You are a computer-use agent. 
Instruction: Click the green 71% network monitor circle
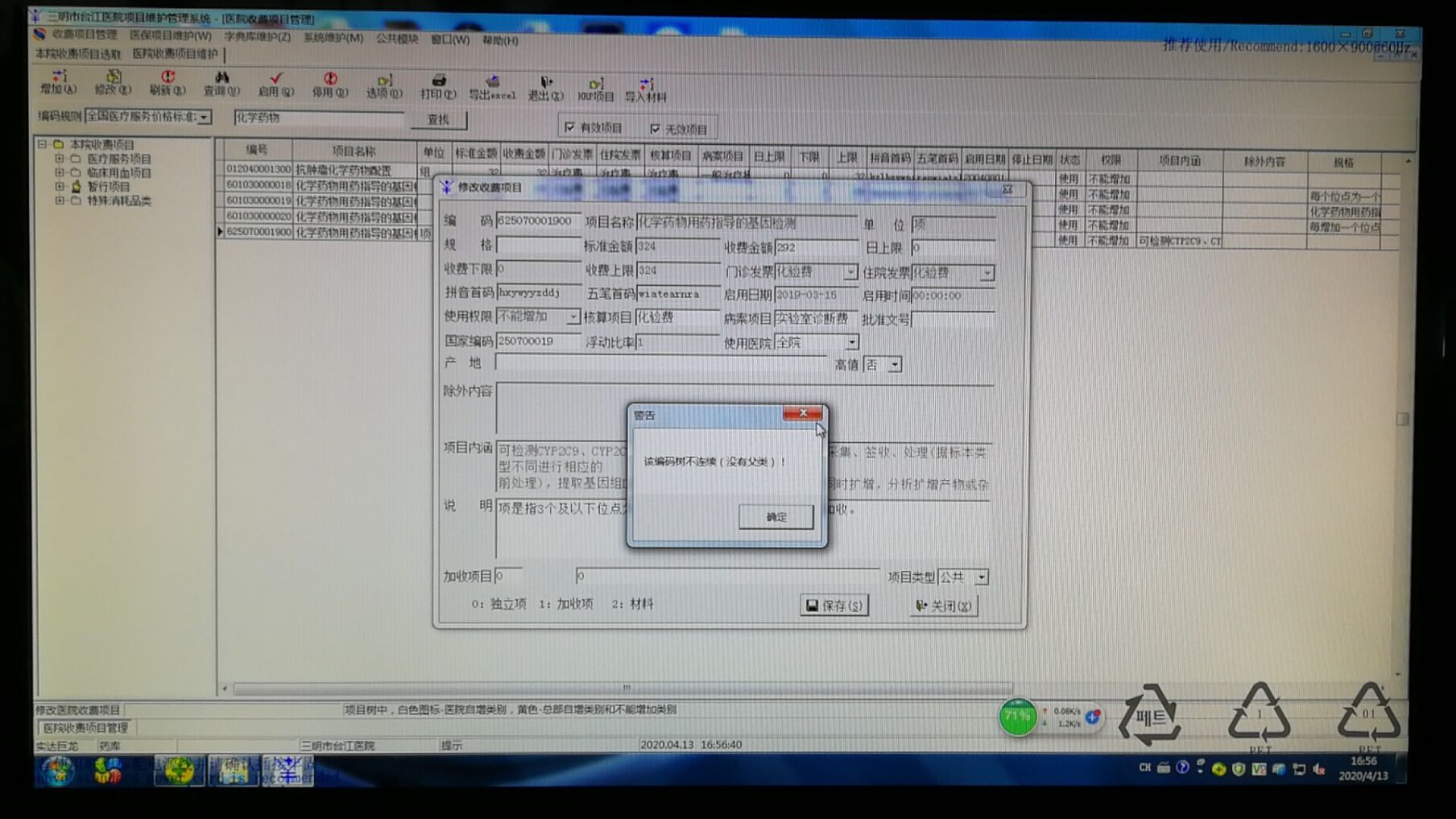[1017, 717]
